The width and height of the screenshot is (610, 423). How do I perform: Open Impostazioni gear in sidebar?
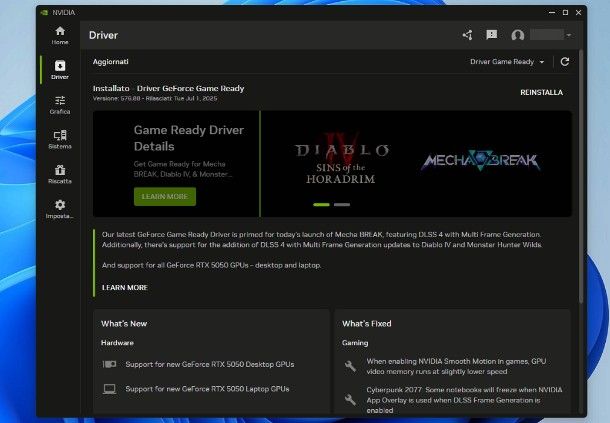60,208
